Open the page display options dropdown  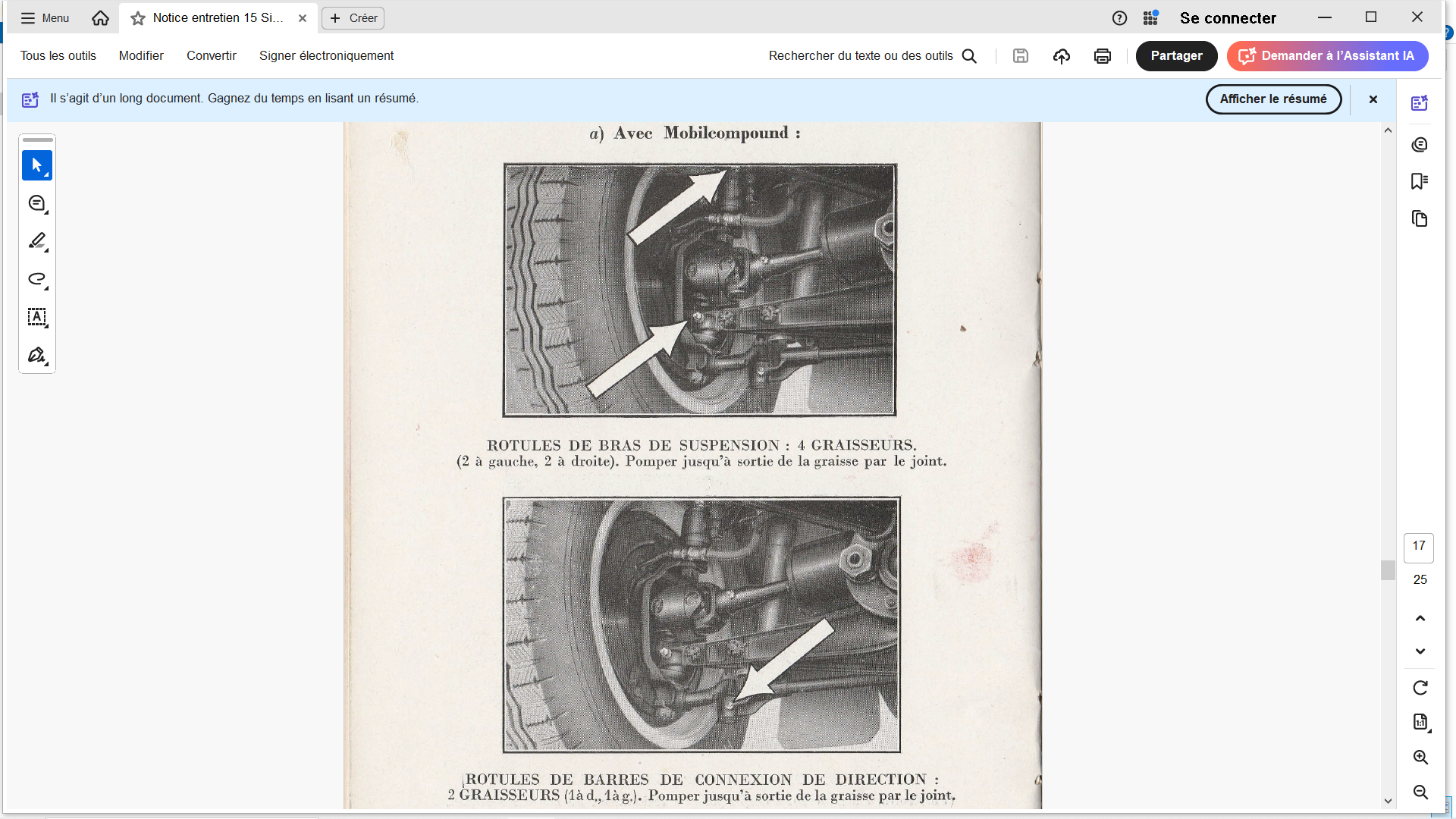pos(1421,723)
